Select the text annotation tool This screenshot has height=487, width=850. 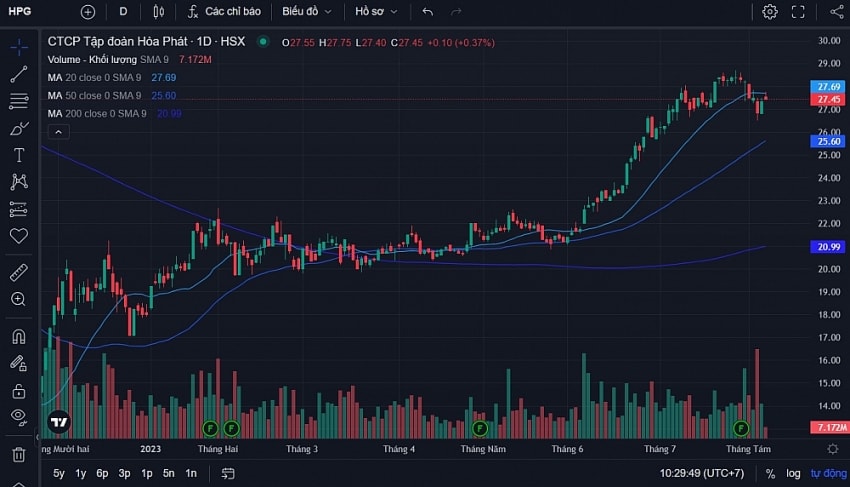(19, 155)
